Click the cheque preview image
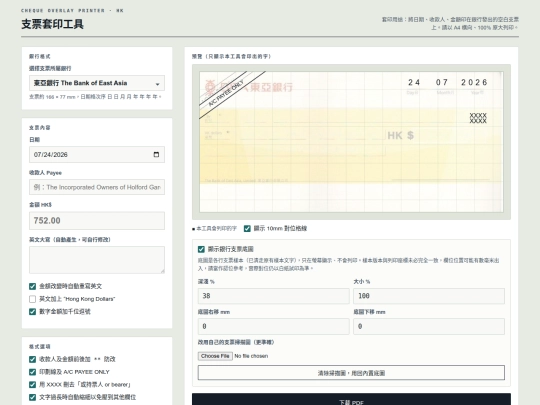Screen dimensions: 540x405 coord(351,142)
